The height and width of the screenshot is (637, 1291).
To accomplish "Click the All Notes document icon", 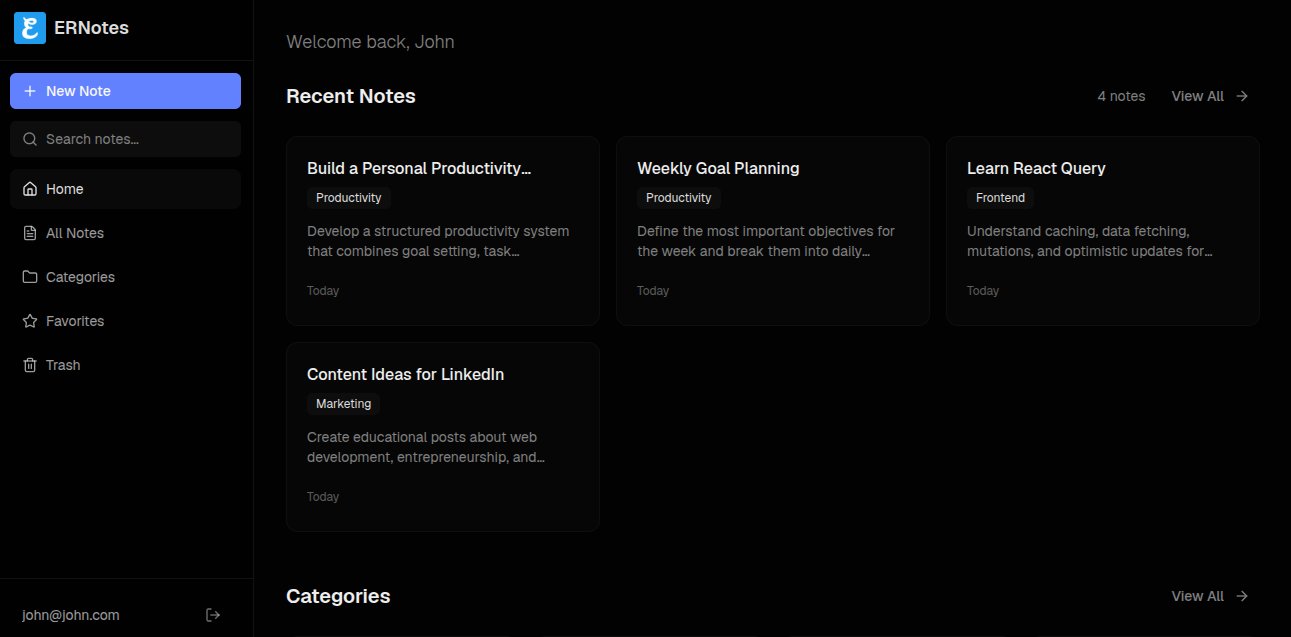I will pos(30,233).
